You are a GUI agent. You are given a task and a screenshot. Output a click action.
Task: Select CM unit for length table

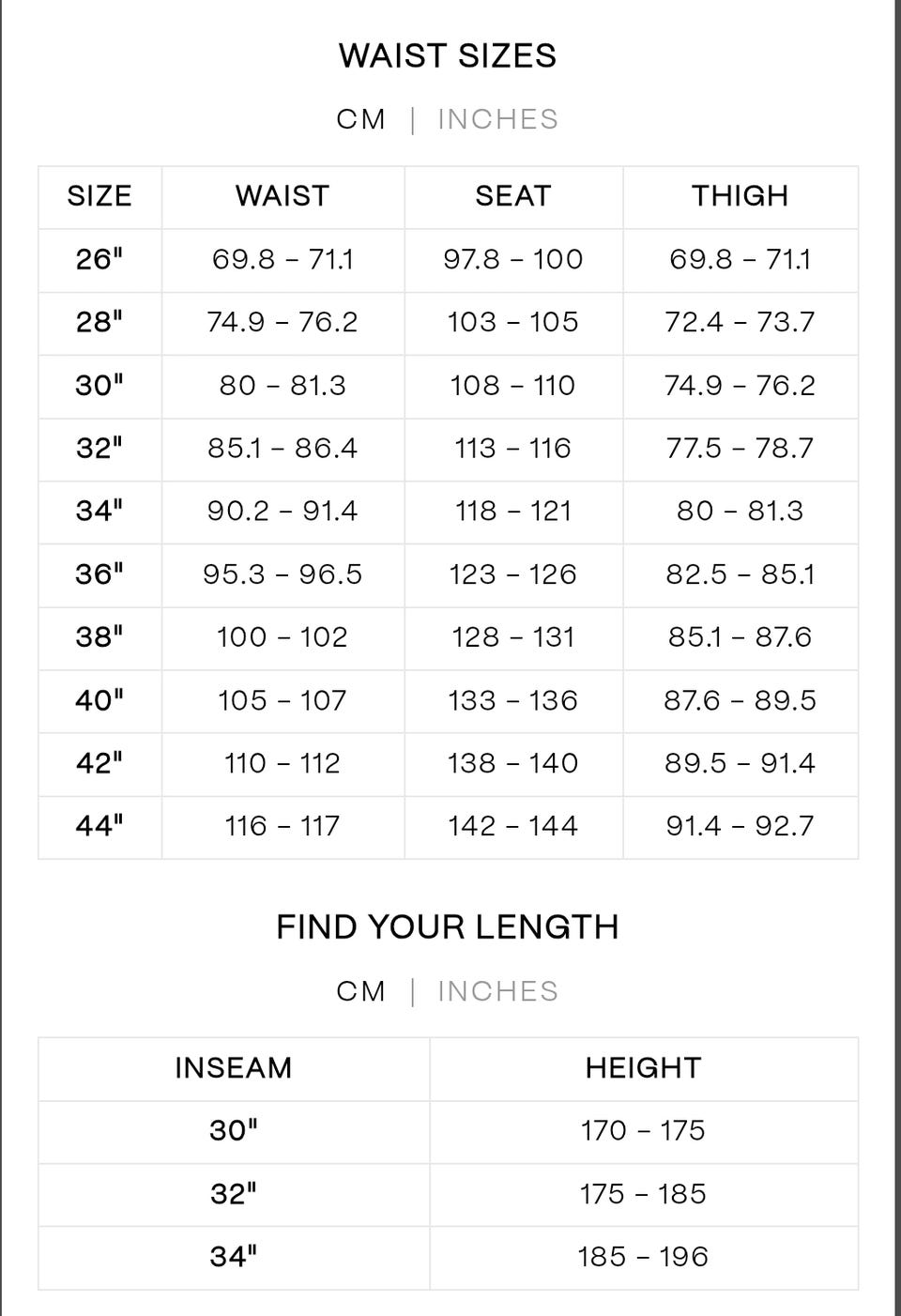click(x=361, y=991)
